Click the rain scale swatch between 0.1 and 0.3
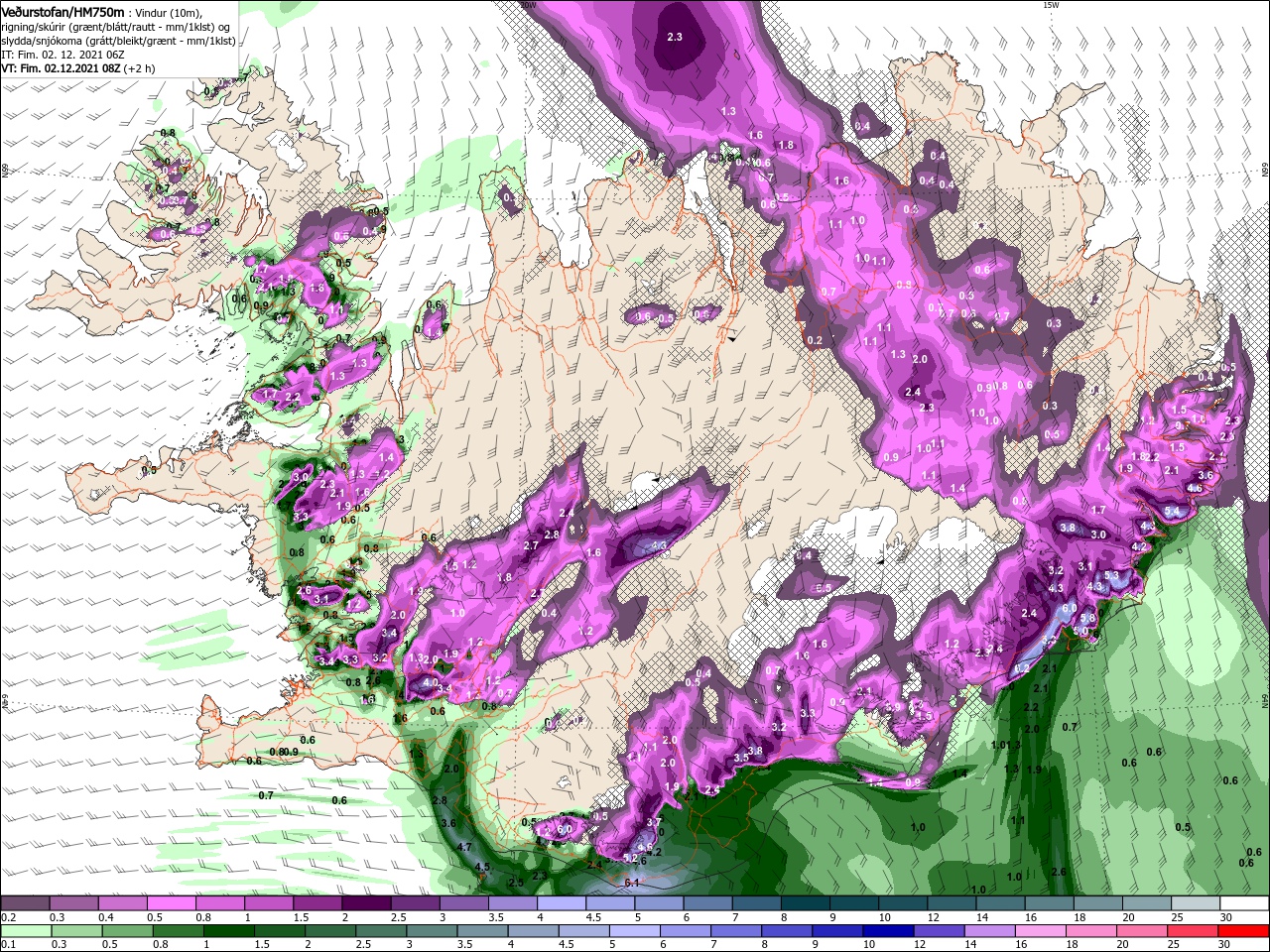1270x952 pixels. pos(25,931)
